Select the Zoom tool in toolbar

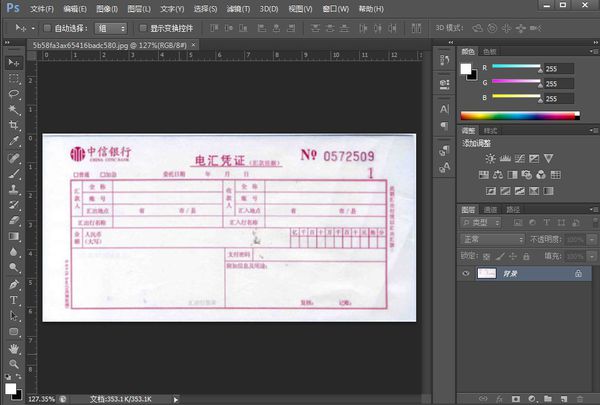point(14,364)
